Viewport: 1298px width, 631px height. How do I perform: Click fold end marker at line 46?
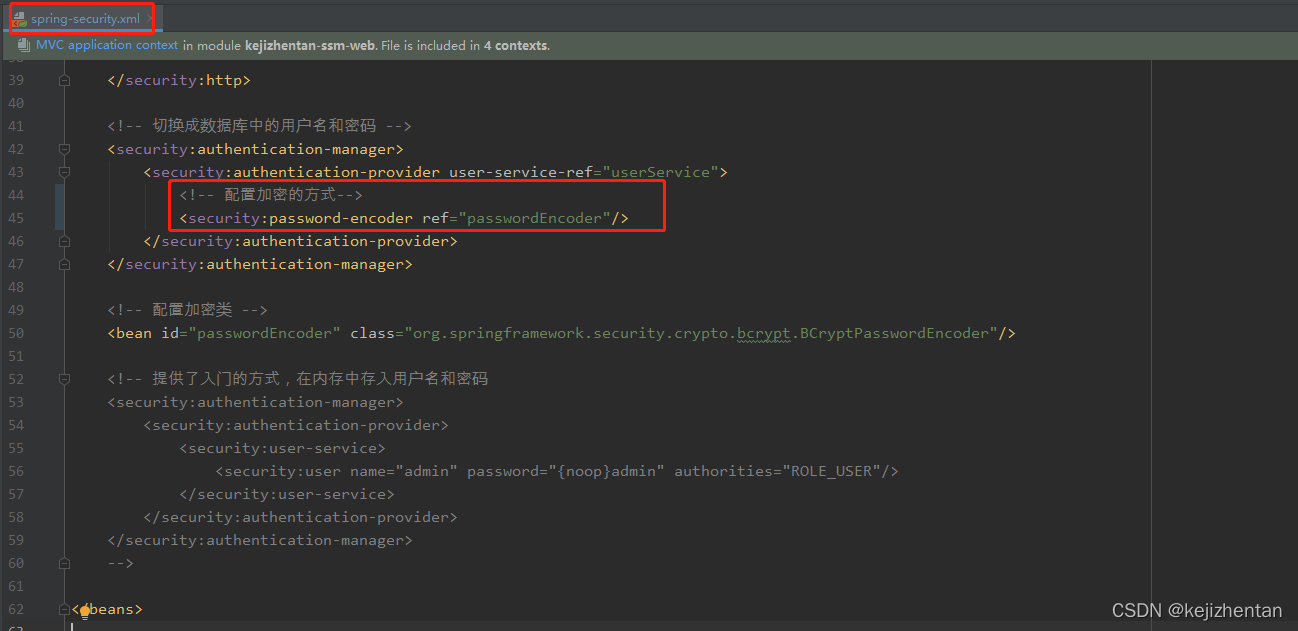[64, 241]
